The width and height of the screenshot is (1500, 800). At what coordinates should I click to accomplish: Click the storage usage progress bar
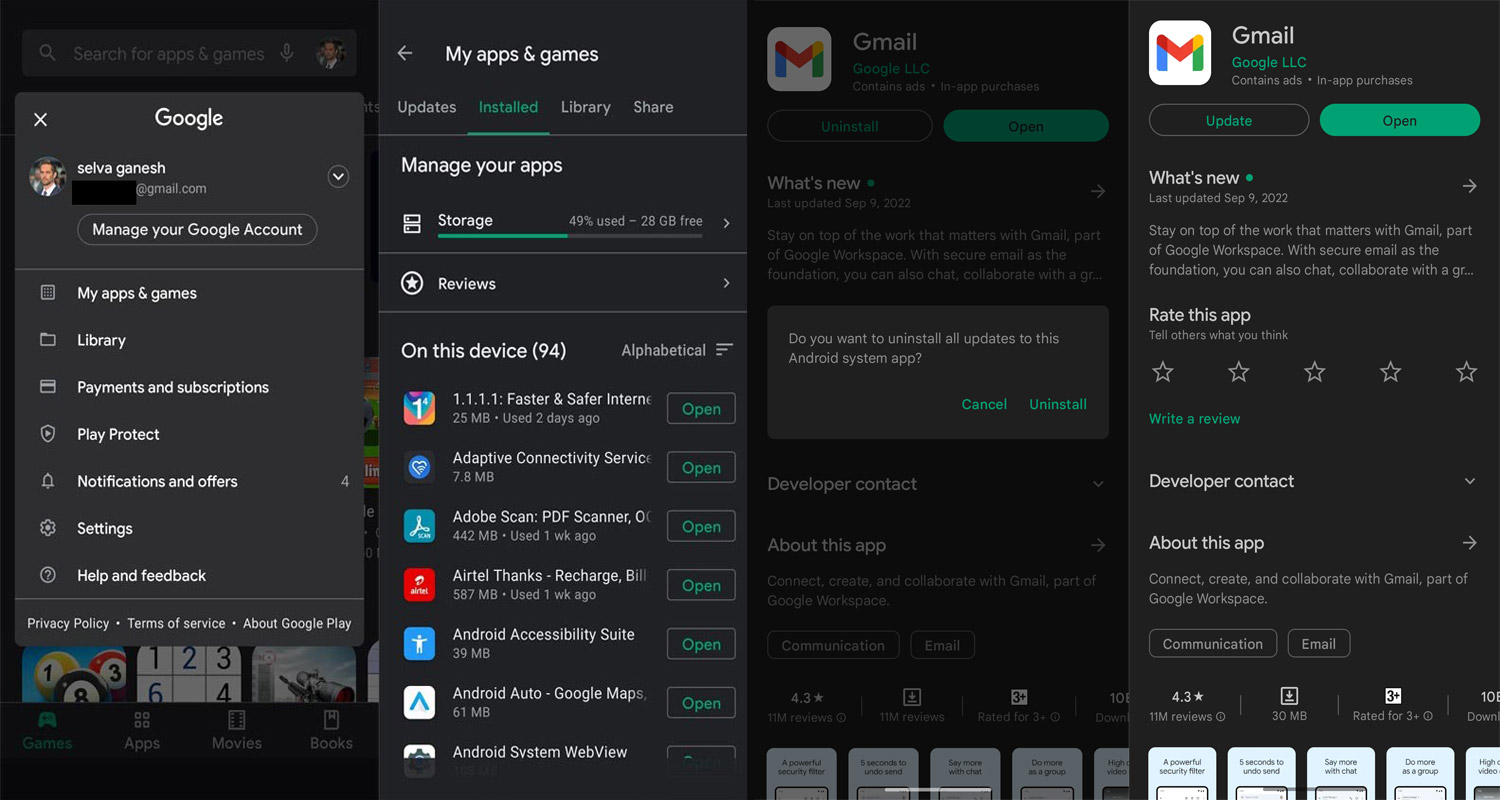point(570,236)
